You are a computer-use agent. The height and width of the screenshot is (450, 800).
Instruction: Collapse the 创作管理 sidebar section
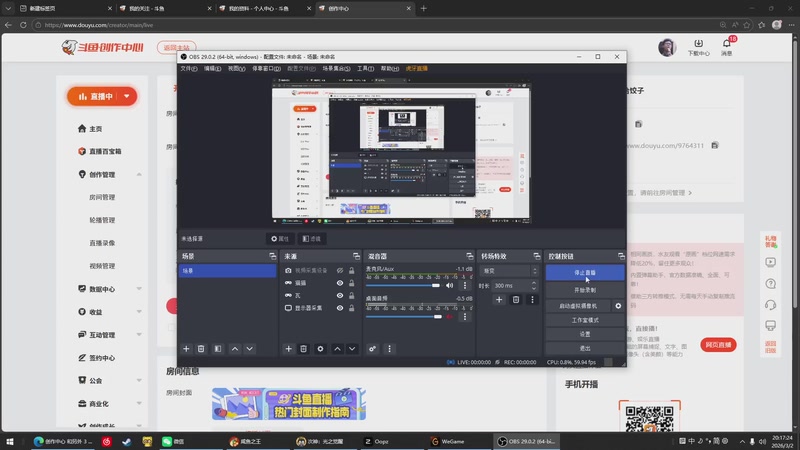tap(139, 174)
